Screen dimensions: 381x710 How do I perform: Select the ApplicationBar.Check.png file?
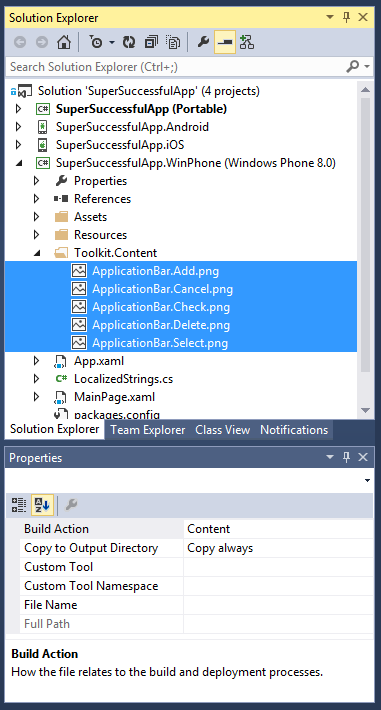coord(161,307)
